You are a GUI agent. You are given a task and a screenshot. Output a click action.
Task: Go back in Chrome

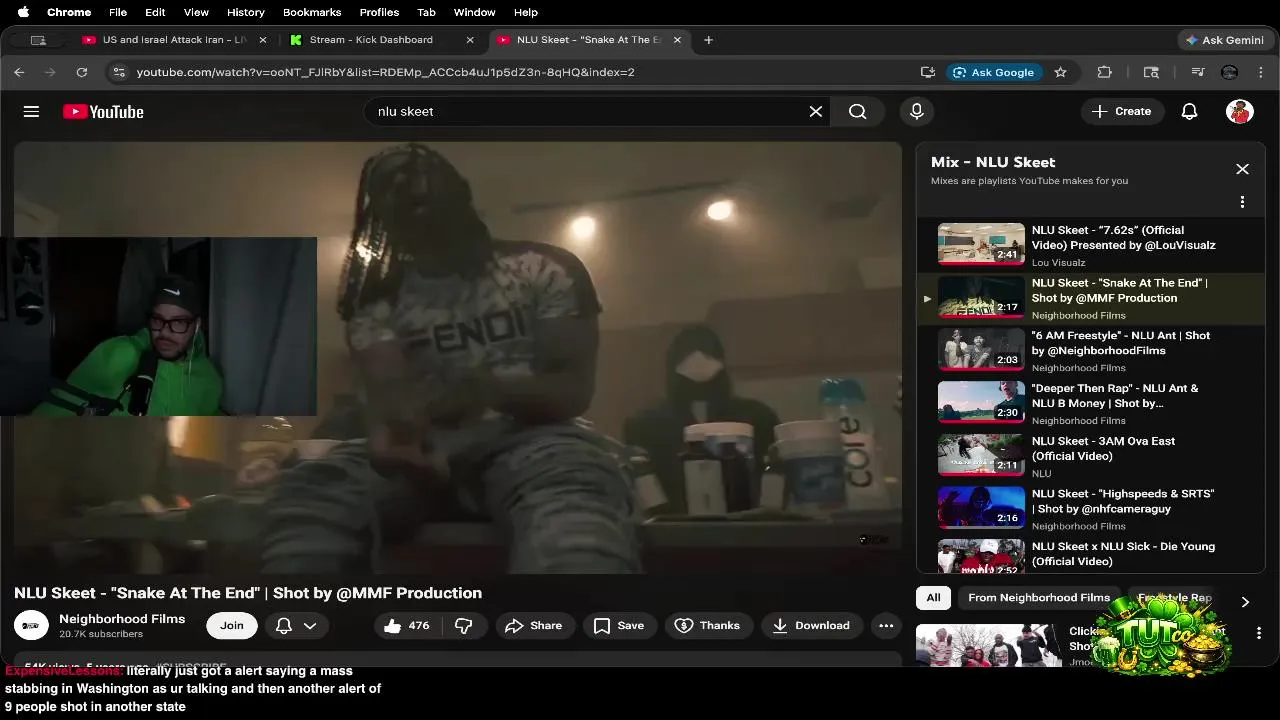[19, 72]
